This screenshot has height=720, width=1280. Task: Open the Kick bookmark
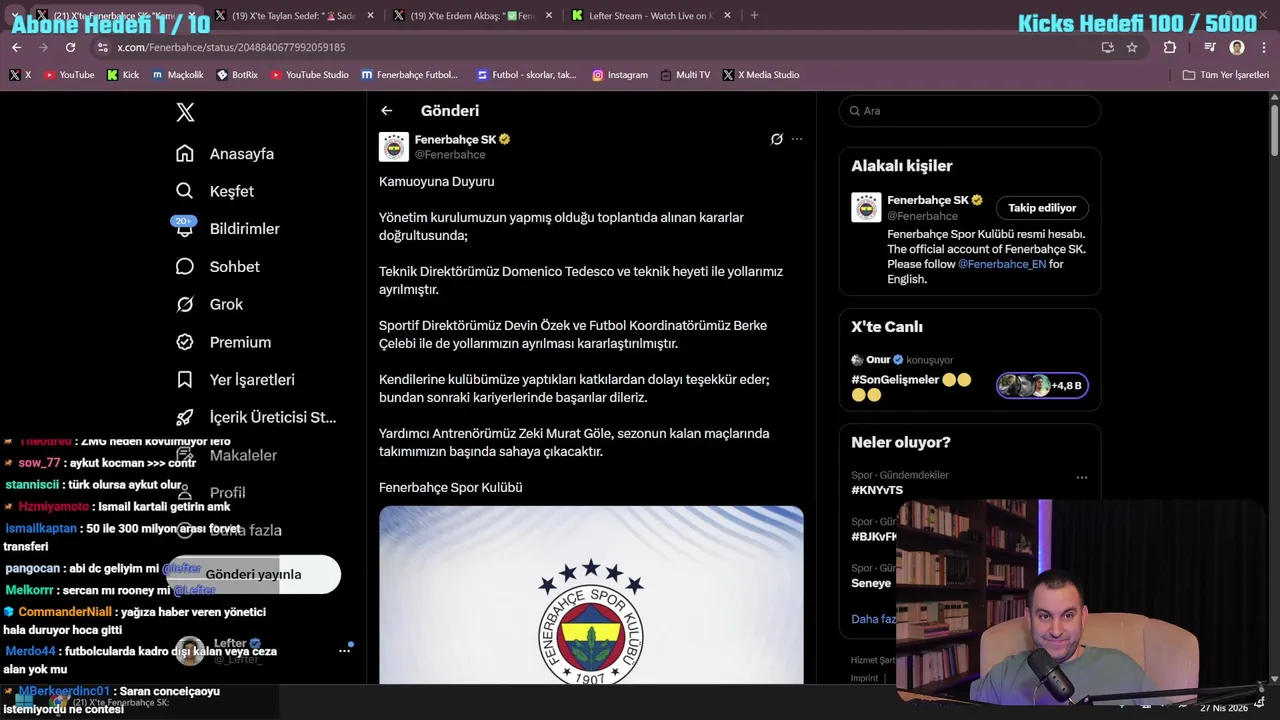coord(123,75)
